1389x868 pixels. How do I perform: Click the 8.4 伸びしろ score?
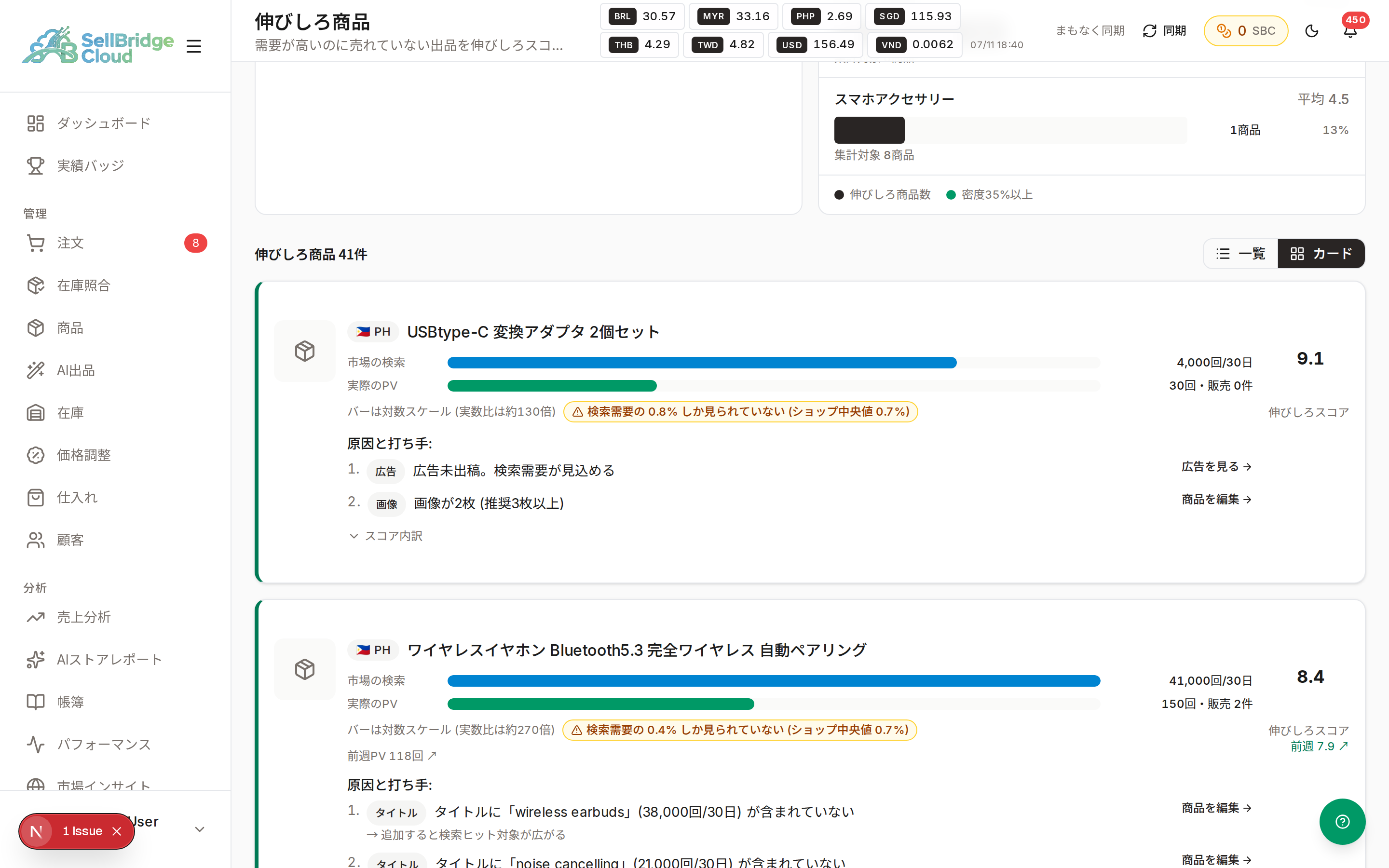[1310, 677]
